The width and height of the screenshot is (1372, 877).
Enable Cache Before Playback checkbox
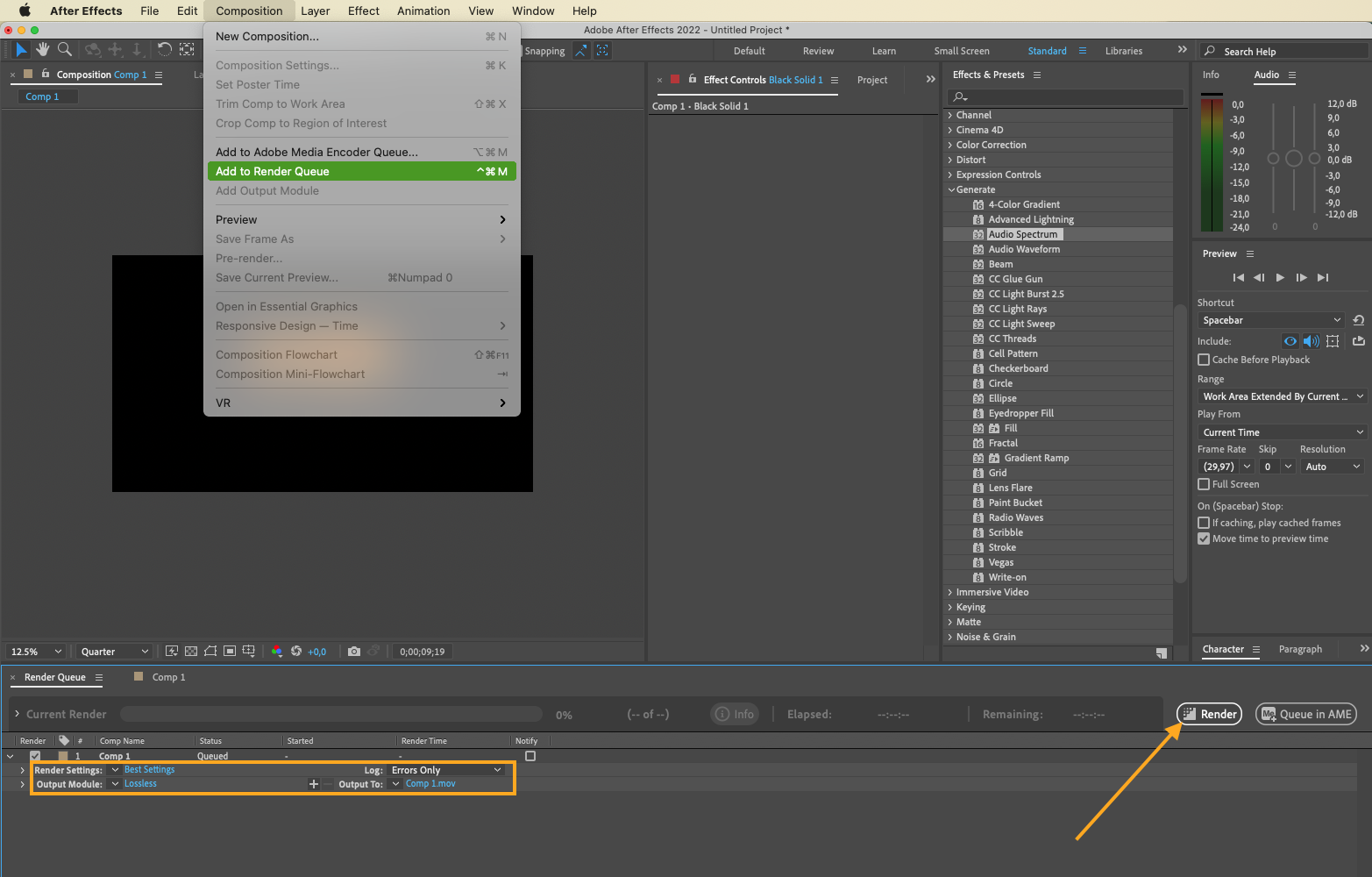[x=1204, y=360]
